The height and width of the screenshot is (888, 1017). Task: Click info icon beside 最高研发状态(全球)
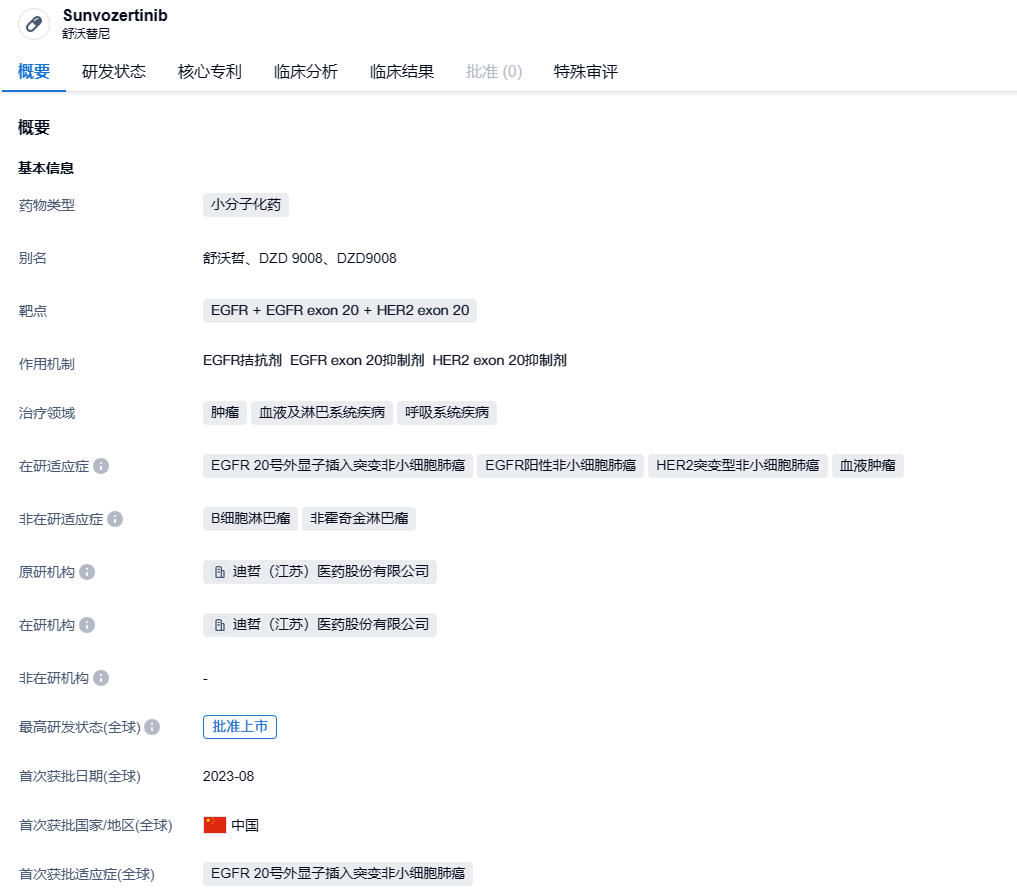(x=152, y=727)
